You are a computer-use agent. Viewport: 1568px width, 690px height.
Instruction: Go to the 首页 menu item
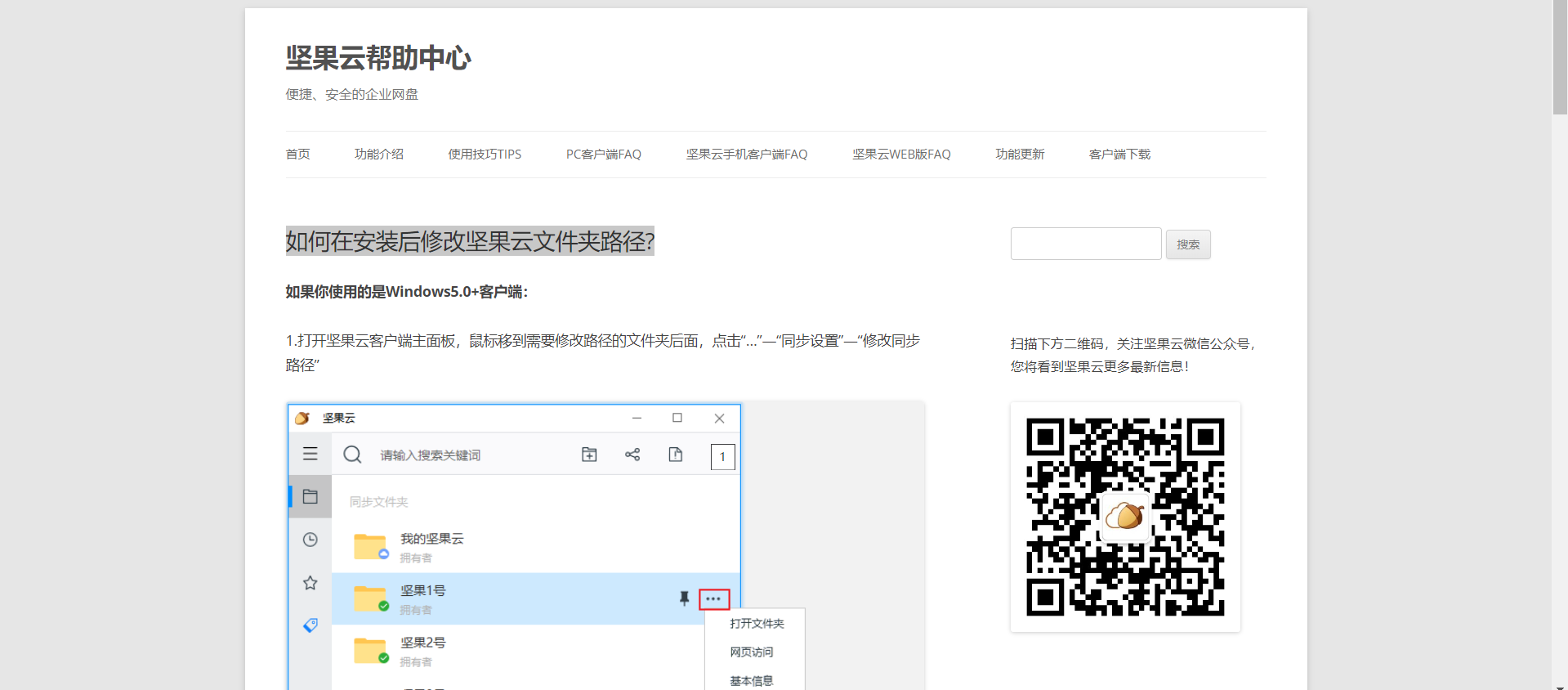[x=297, y=154]
